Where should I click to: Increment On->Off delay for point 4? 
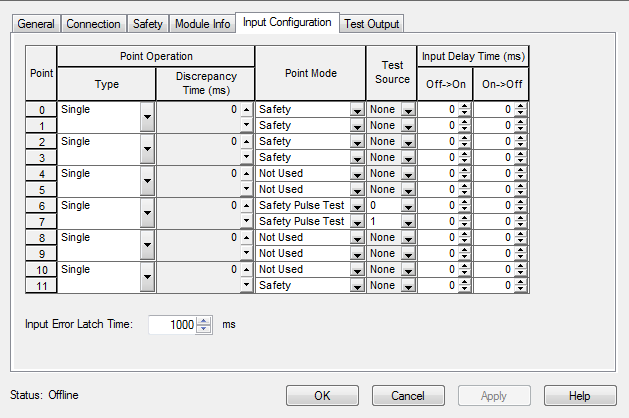click(x=520, y=170)
